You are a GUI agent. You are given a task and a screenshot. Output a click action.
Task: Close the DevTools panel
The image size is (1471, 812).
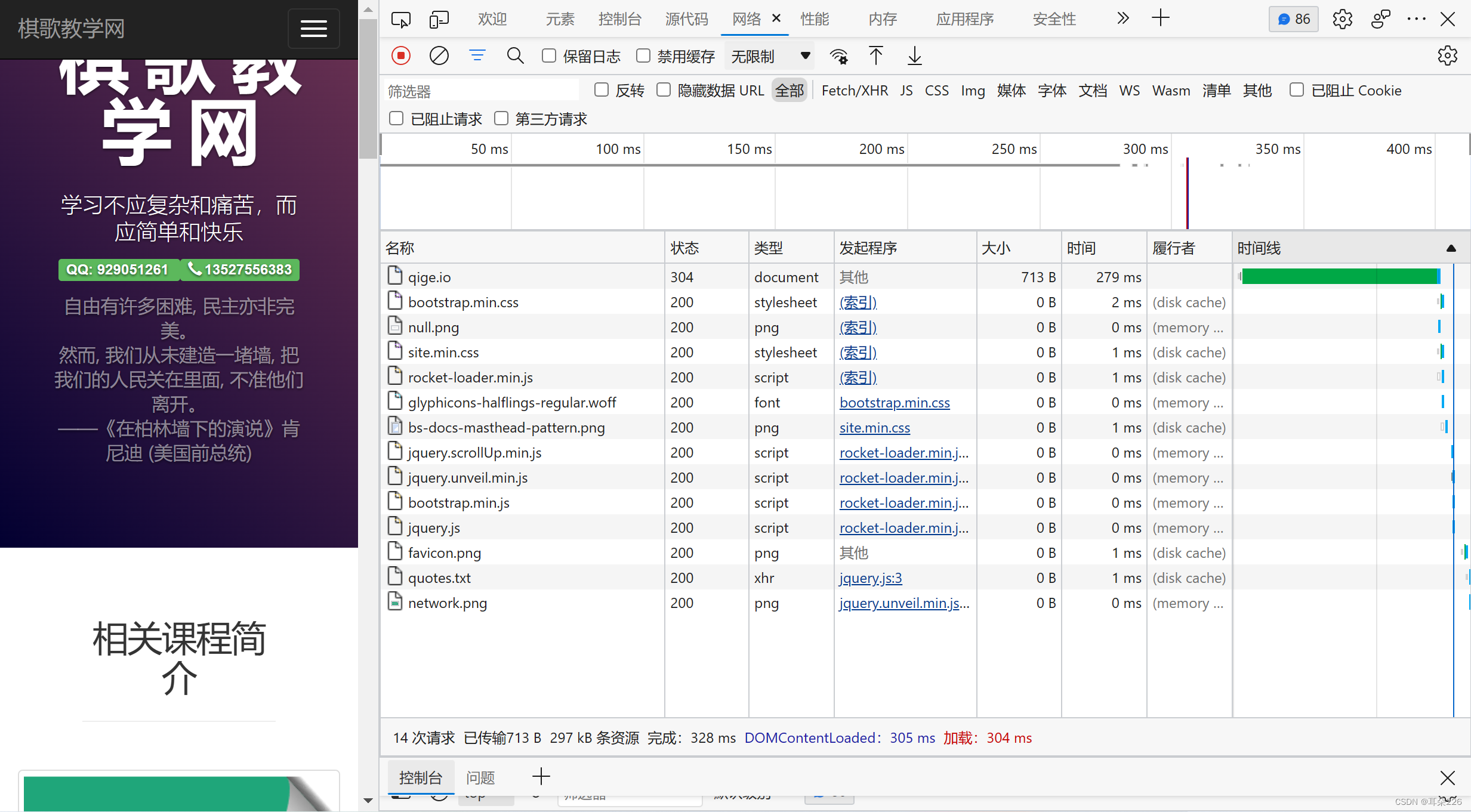(1447, 19)
